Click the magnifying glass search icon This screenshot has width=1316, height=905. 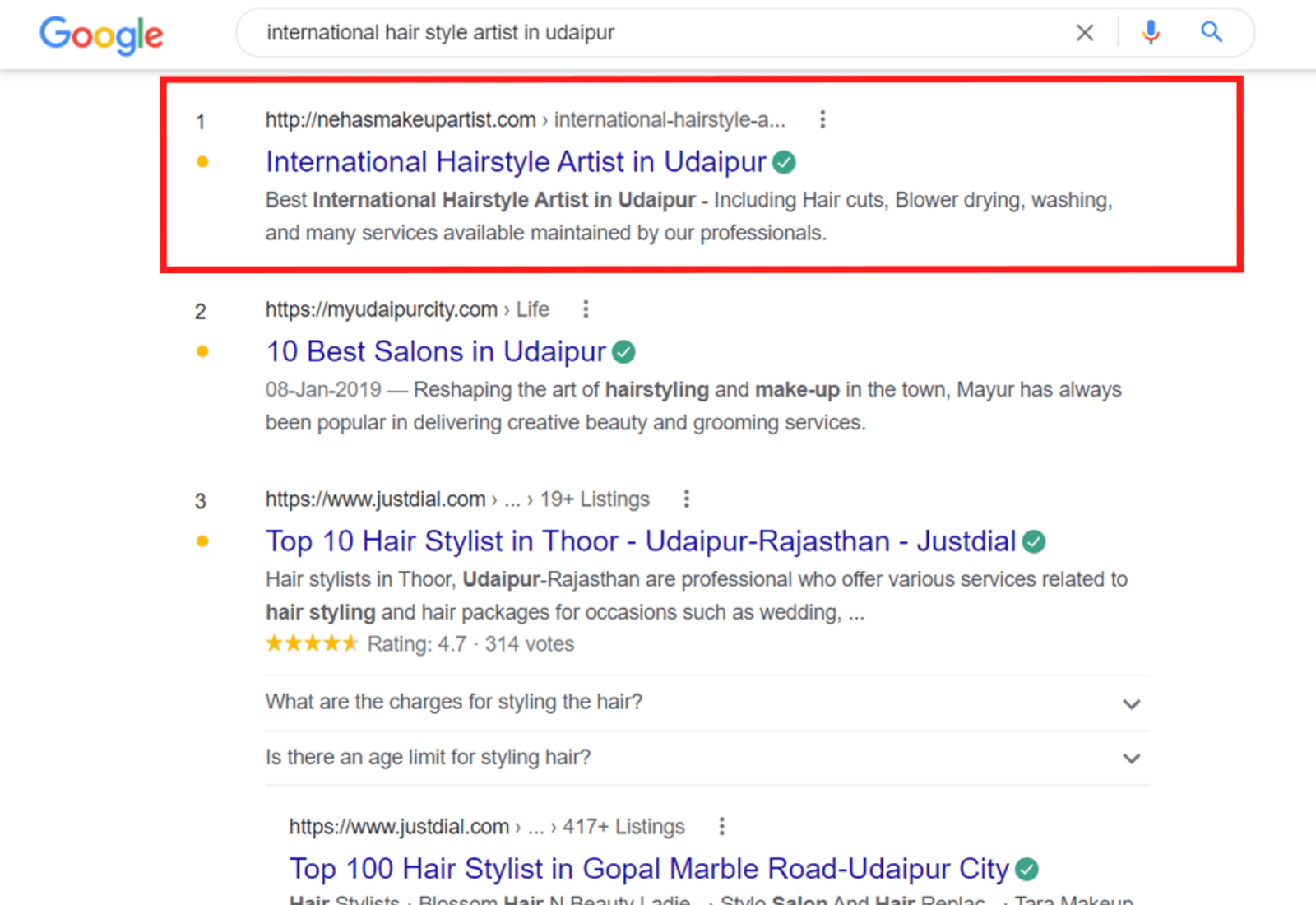[1211, 33]
